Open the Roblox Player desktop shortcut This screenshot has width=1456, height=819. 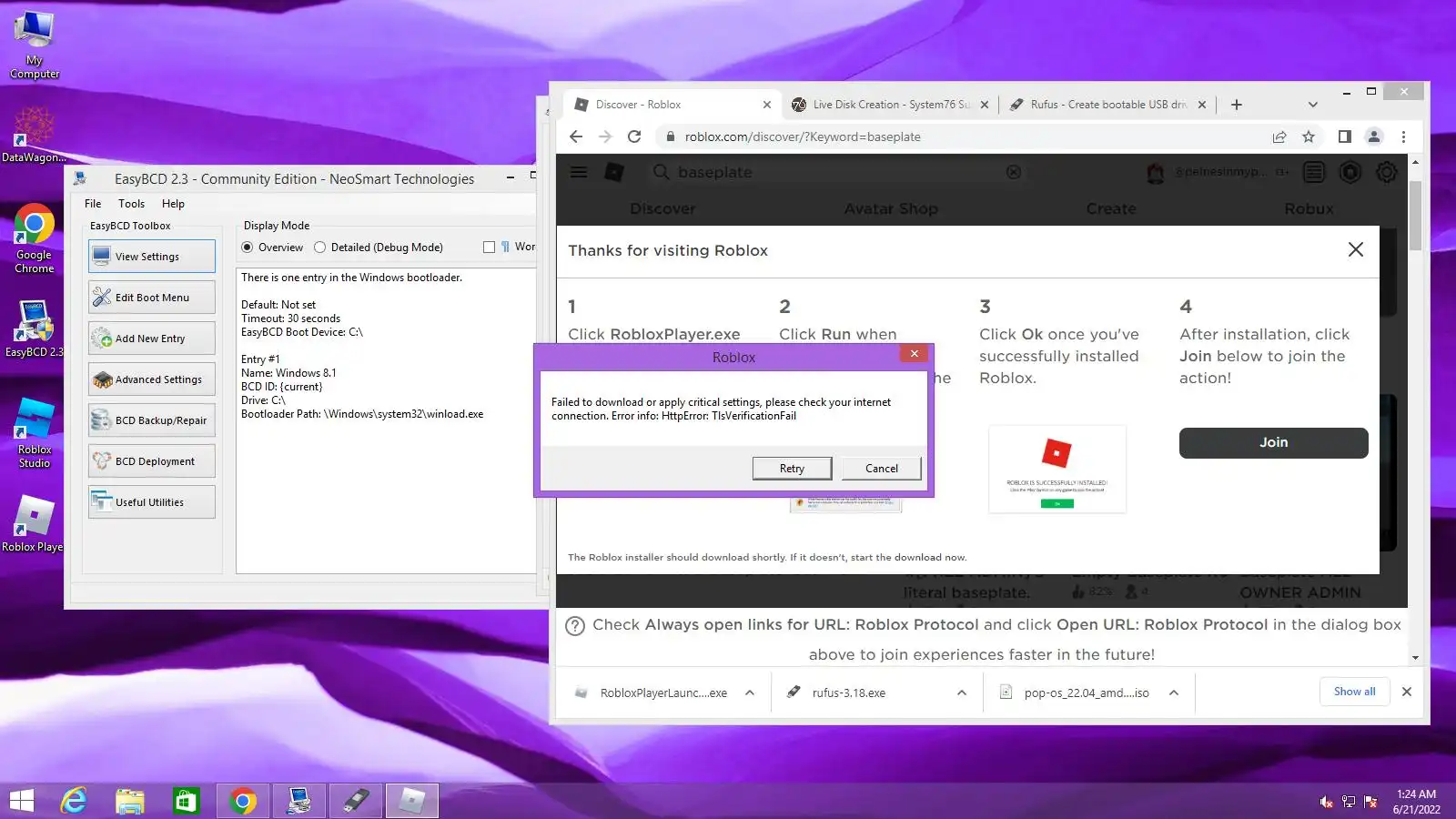(33, 524)
